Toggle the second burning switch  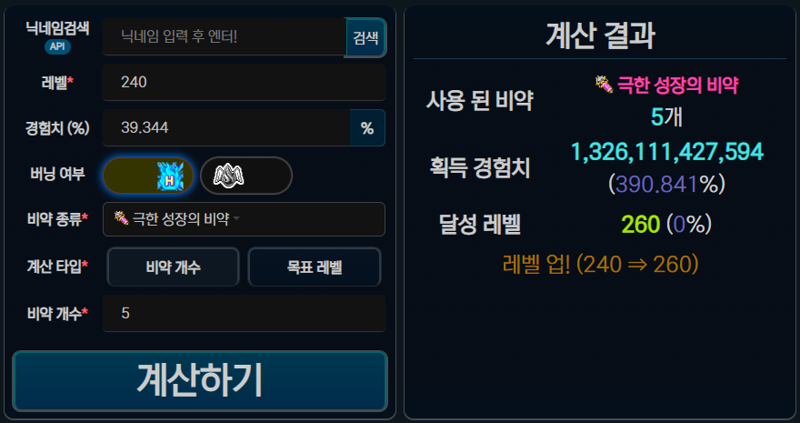coord(246,176)
